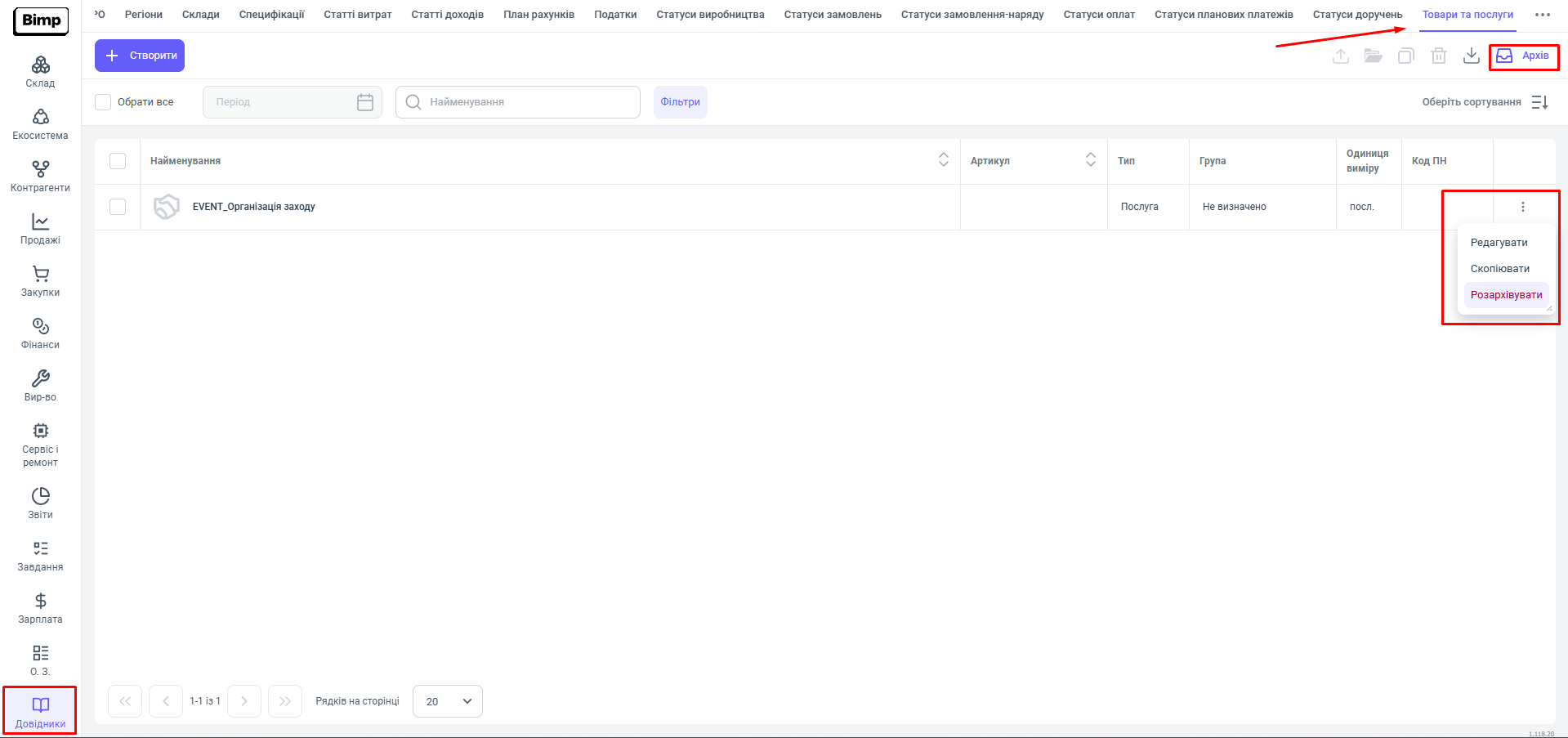Toggle the Обрати все checkbox
This screenshot has height=738, width=1568.
pos(103,102)
